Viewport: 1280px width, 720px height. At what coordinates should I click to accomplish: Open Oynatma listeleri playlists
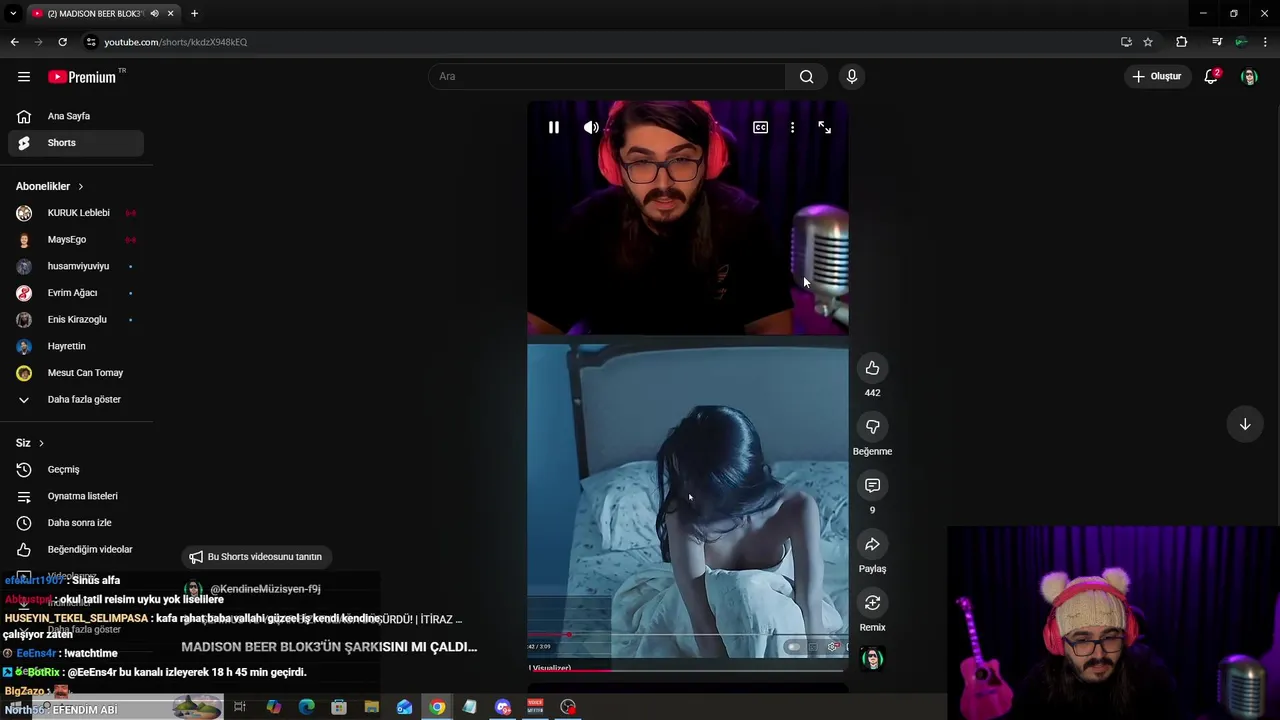pos(76,496)
